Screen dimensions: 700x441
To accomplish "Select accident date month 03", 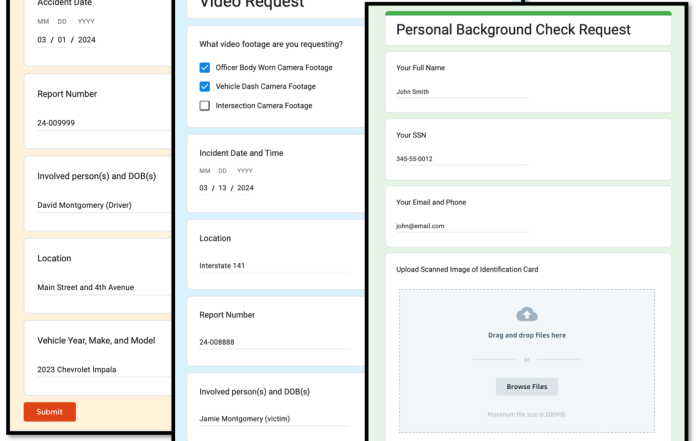I will [x=42, y=40].
